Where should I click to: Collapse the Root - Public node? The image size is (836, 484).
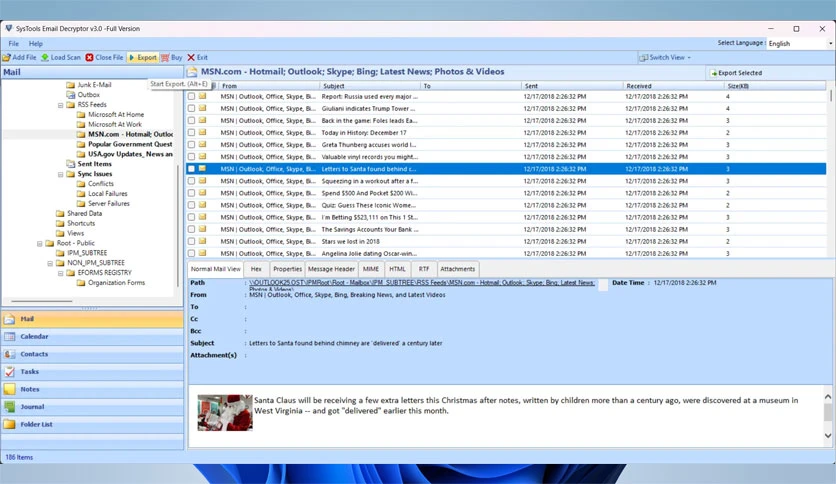(x=39, y=244)
